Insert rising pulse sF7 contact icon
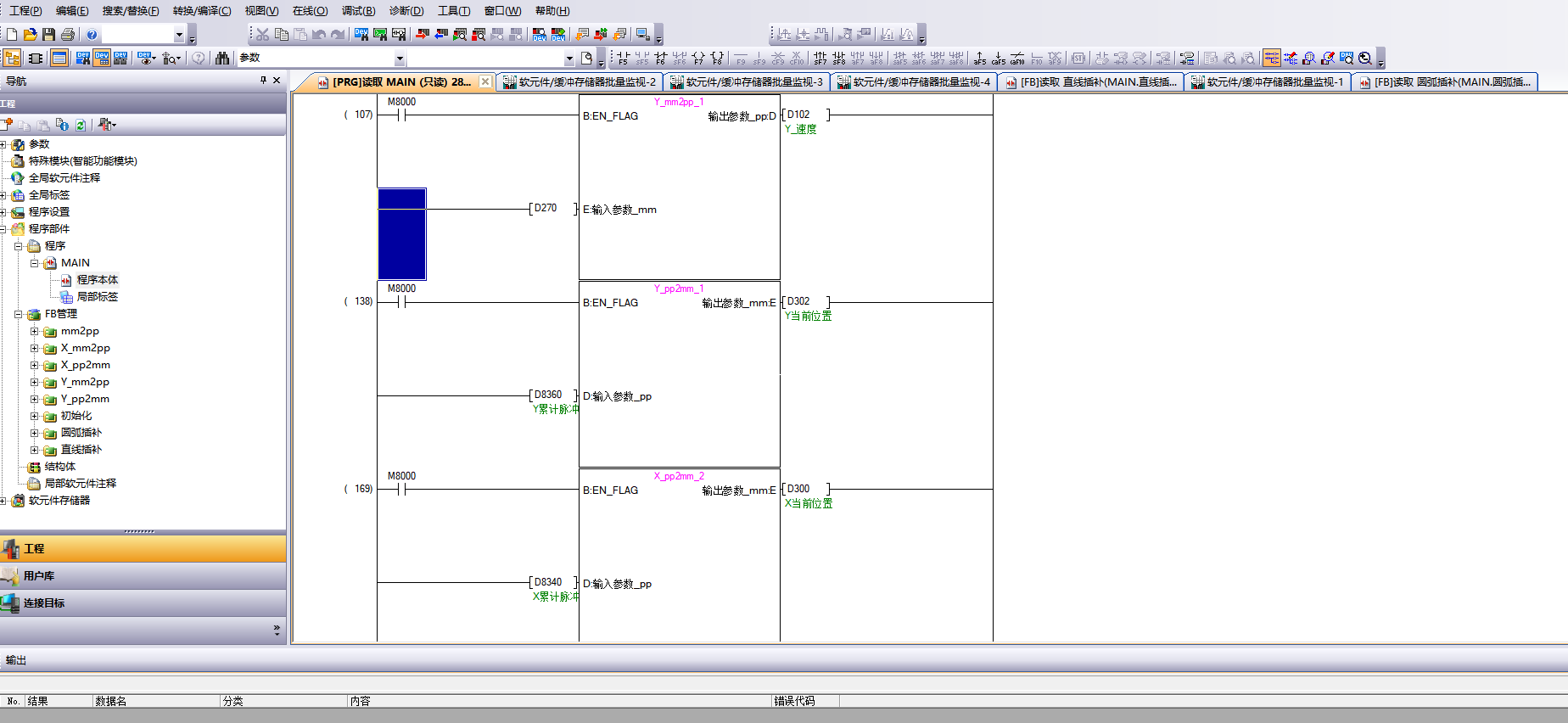This screenshot has height=723, width=1568. [820, 58]
